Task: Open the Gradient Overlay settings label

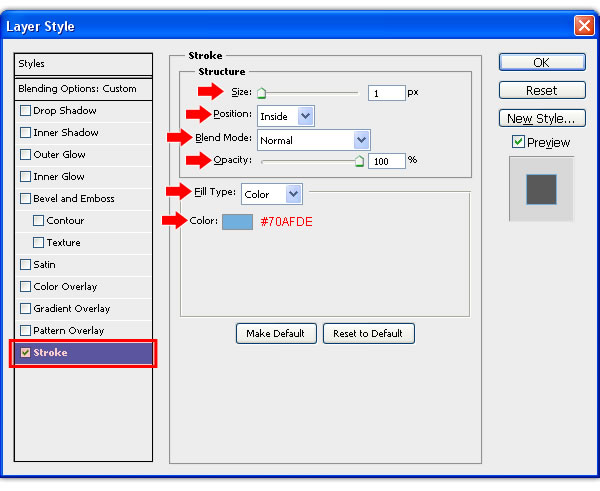Action: tap(72, 308)
